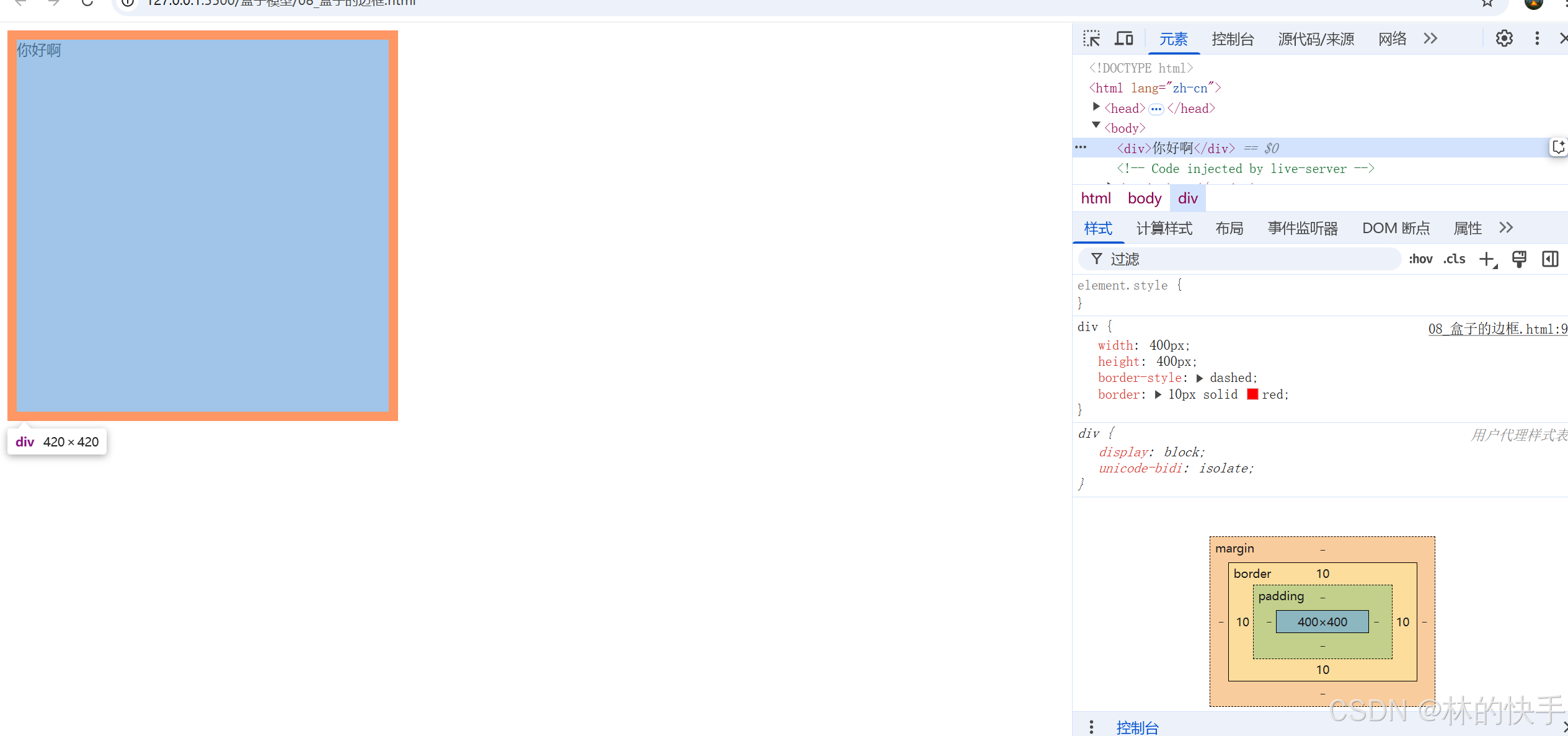This screenshot has width=1568, height=736.
Task: Click the red border color swatch
Action: (x=1252, y=394)
